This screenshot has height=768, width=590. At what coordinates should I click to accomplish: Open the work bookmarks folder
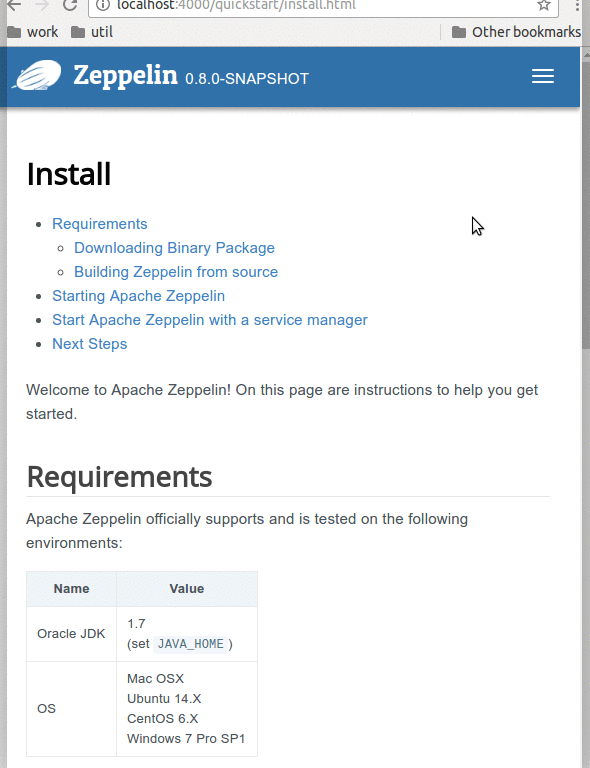[33, 32]
